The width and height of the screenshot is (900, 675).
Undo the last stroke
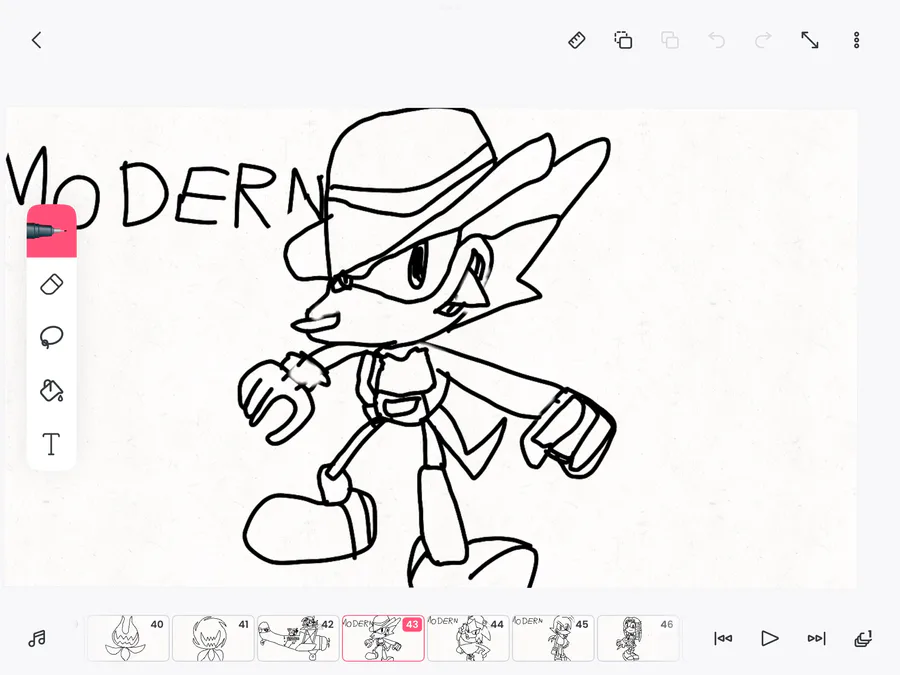[x=716, y=40]
